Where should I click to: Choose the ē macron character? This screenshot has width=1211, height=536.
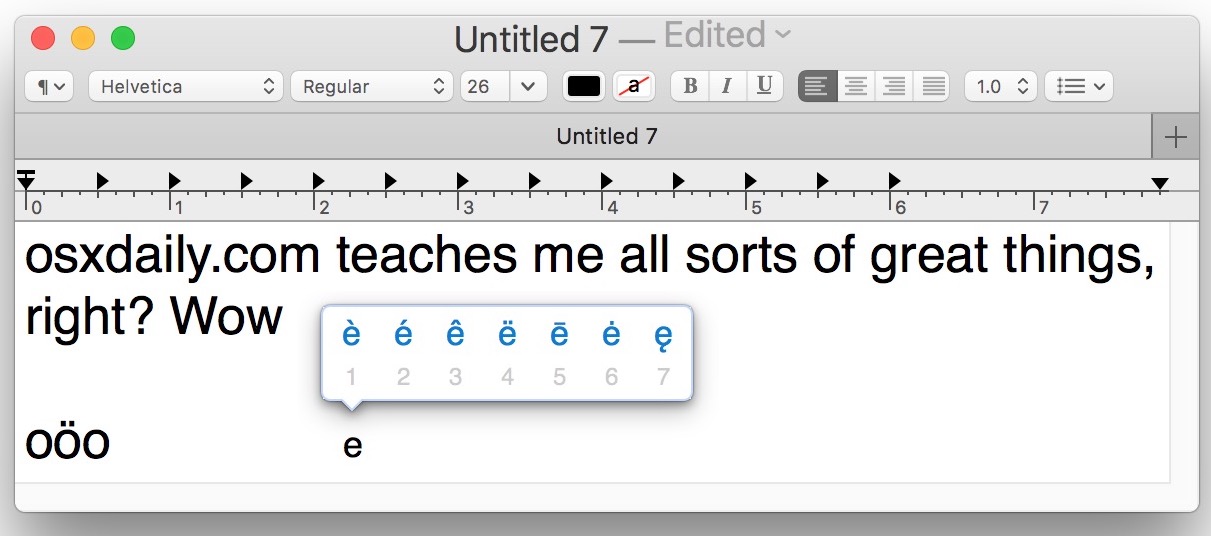(559, 336)
